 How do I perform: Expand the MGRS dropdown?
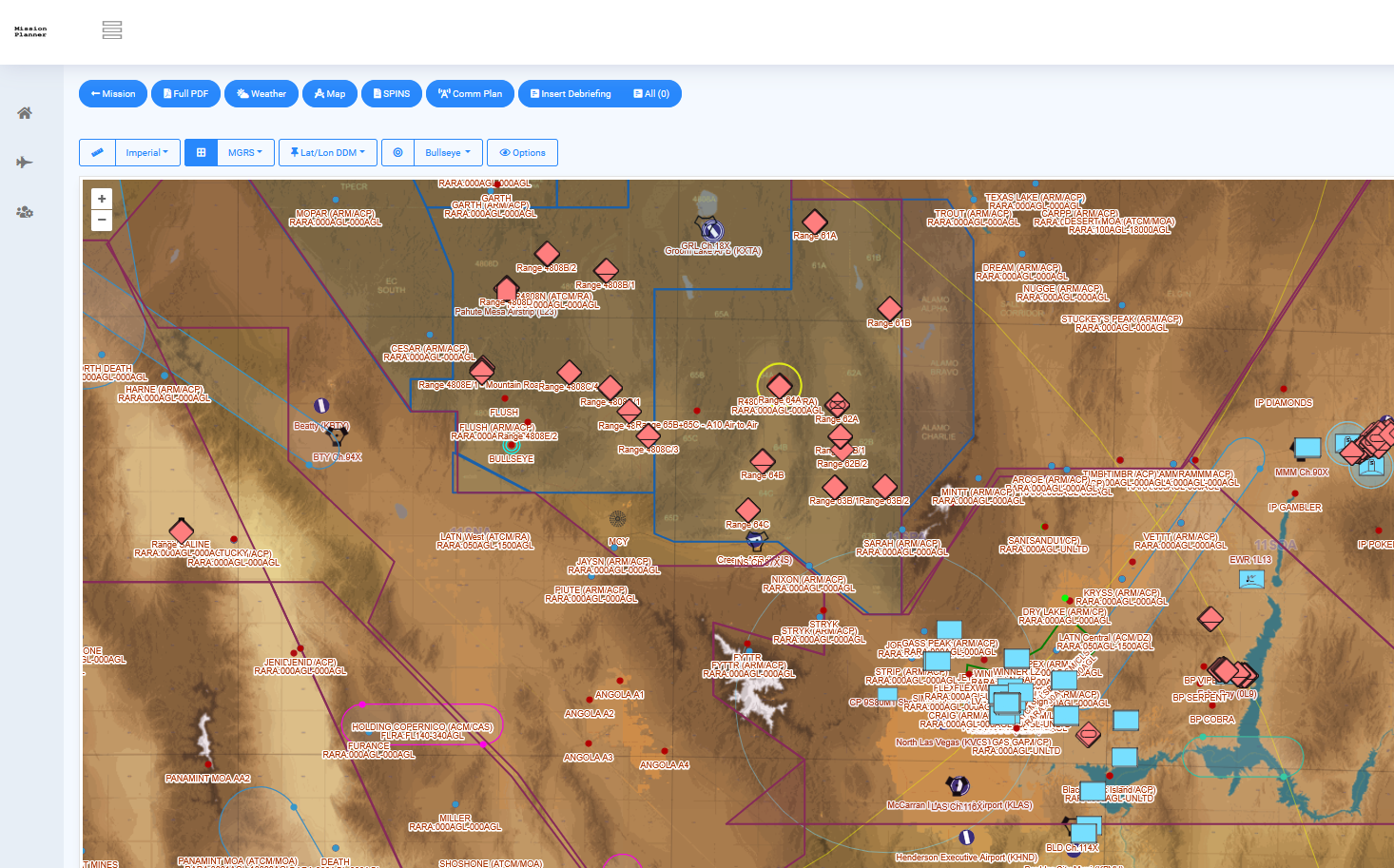coord(245,152)
